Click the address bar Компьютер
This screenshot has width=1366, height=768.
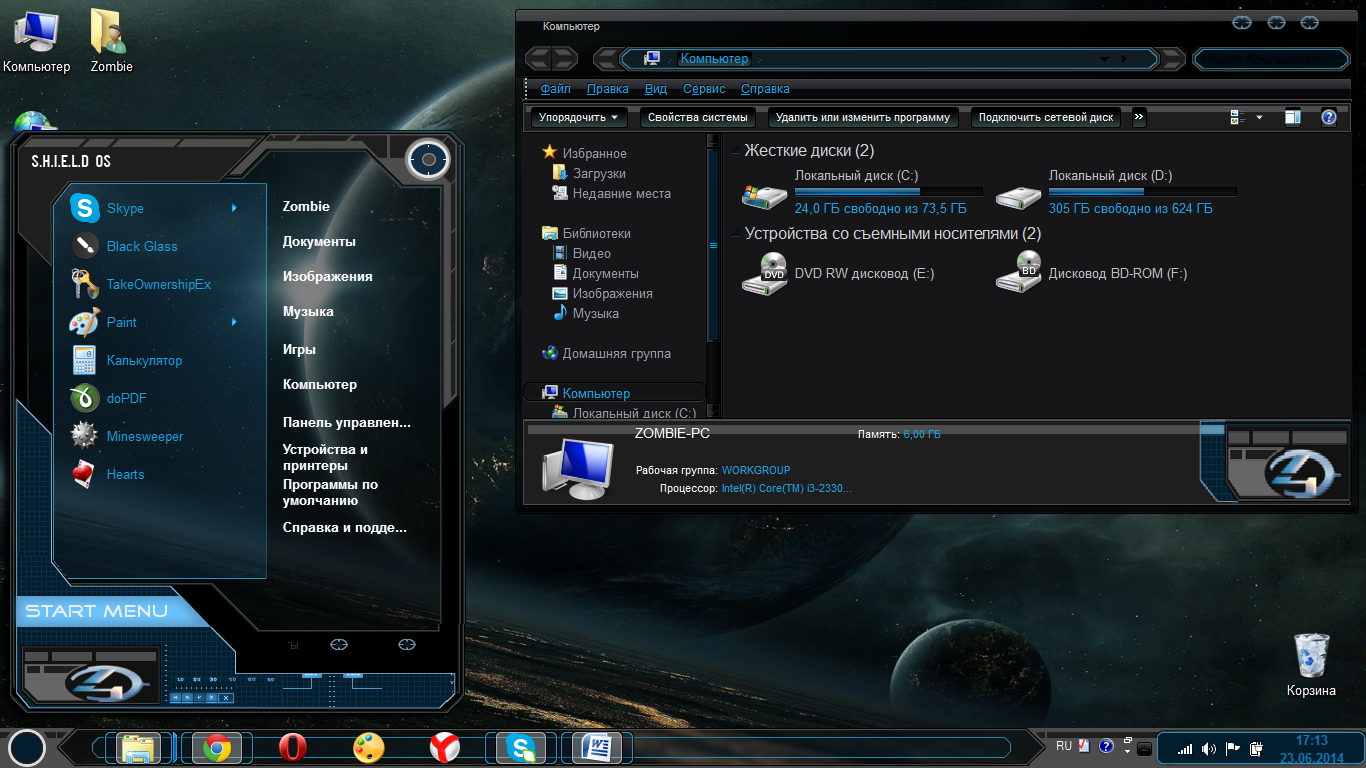[714, 59]
